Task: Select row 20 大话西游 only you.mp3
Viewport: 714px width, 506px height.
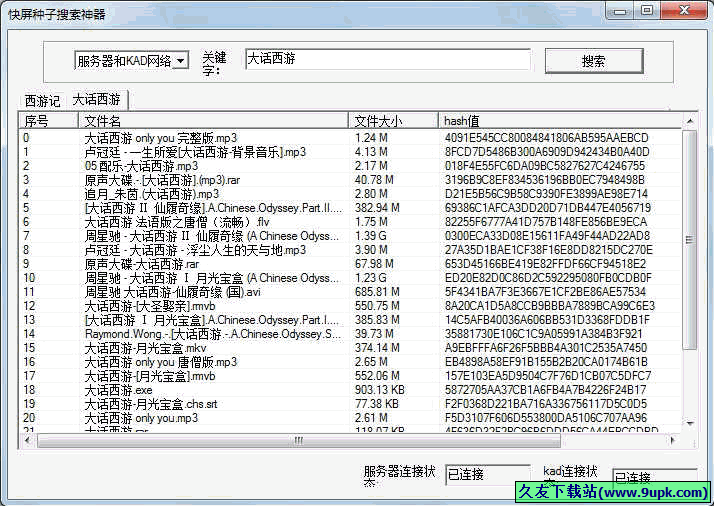Action: click(351, 418)
